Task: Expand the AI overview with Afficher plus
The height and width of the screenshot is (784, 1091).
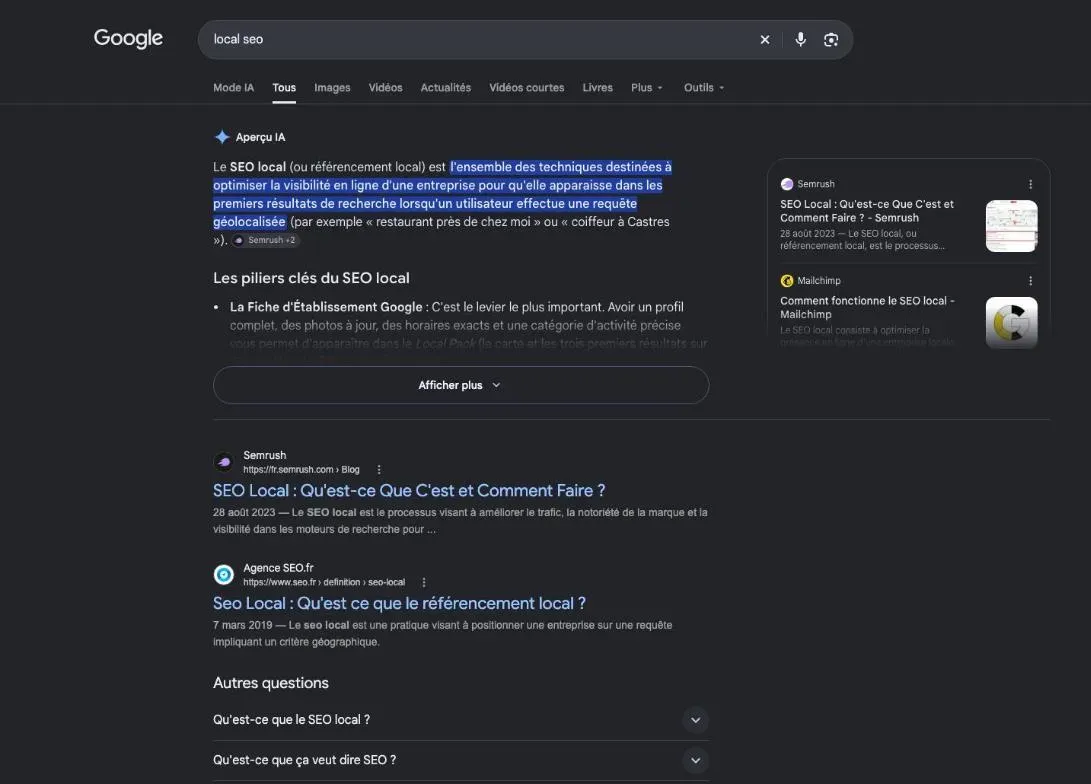Action: (x=461, y=385)
